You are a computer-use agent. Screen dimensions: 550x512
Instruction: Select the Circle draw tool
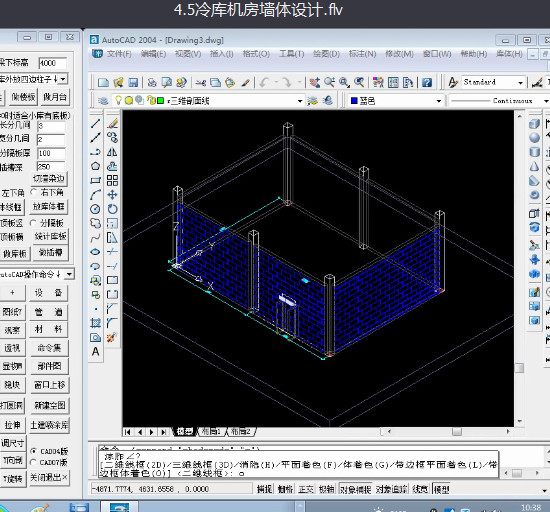(x=95, y=209)
